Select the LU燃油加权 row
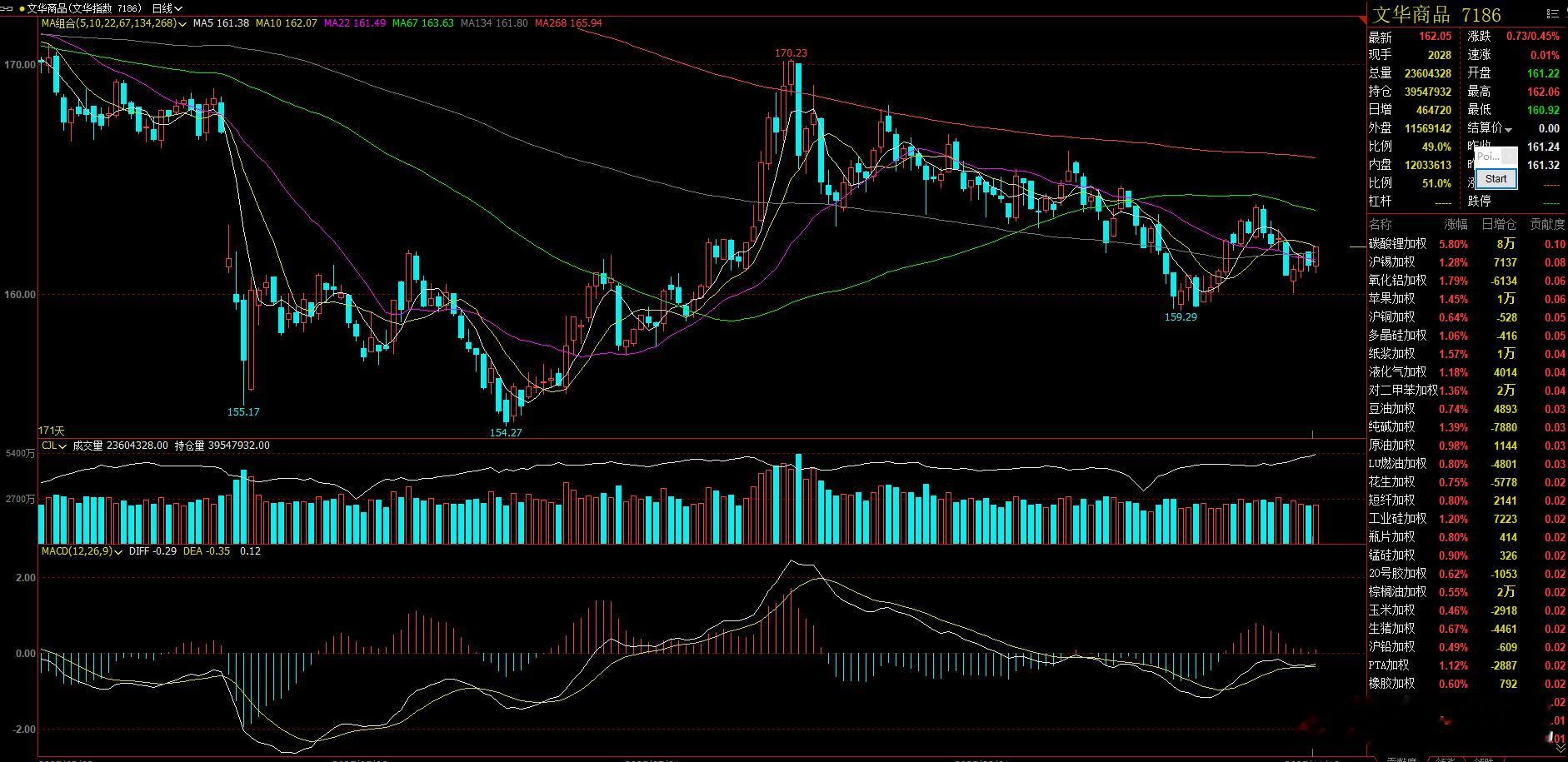The image size is (1568, 762). (1467, 464)
